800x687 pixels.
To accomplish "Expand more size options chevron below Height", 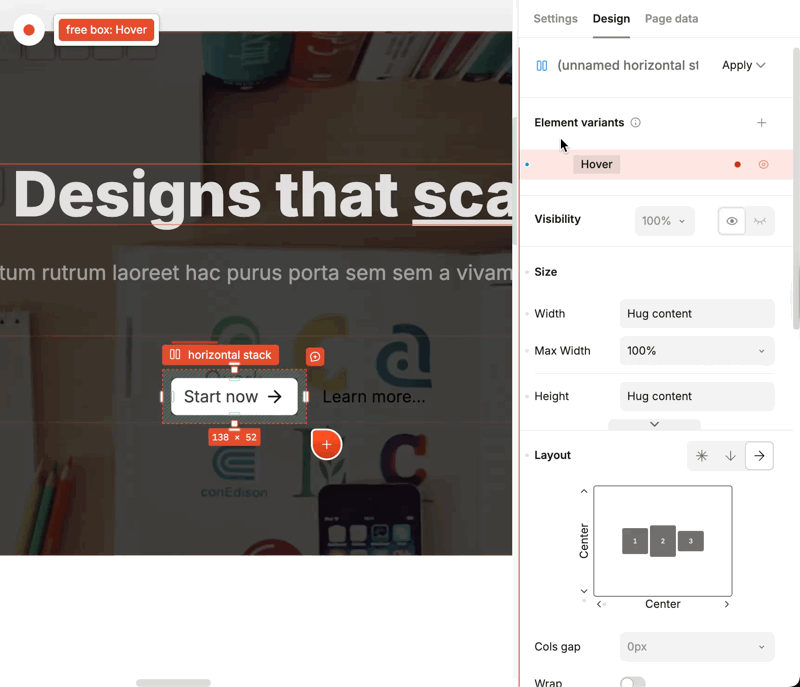I will coord(654,424).
